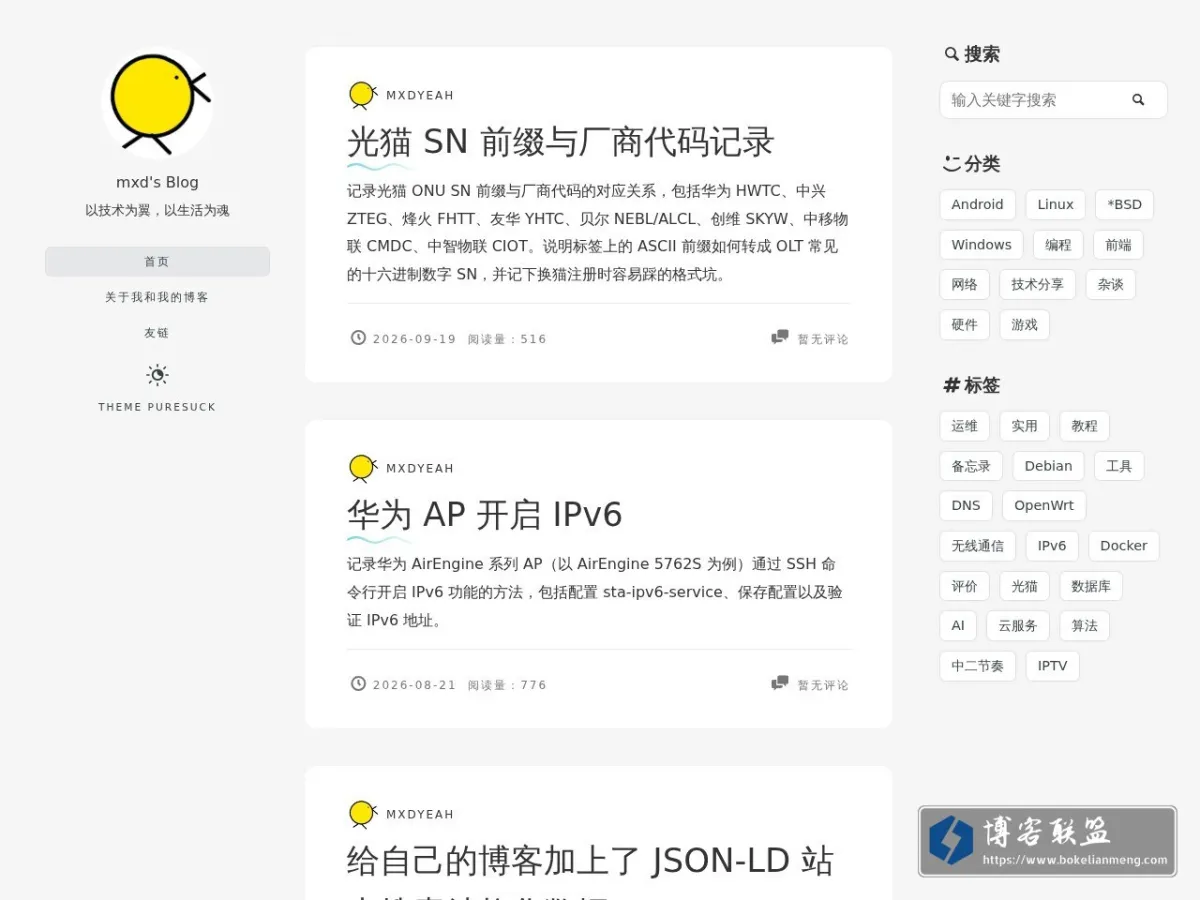This screenshot has height=900, width=1200.
Task: Select the 前端 category
Action: pos(1118,245)
